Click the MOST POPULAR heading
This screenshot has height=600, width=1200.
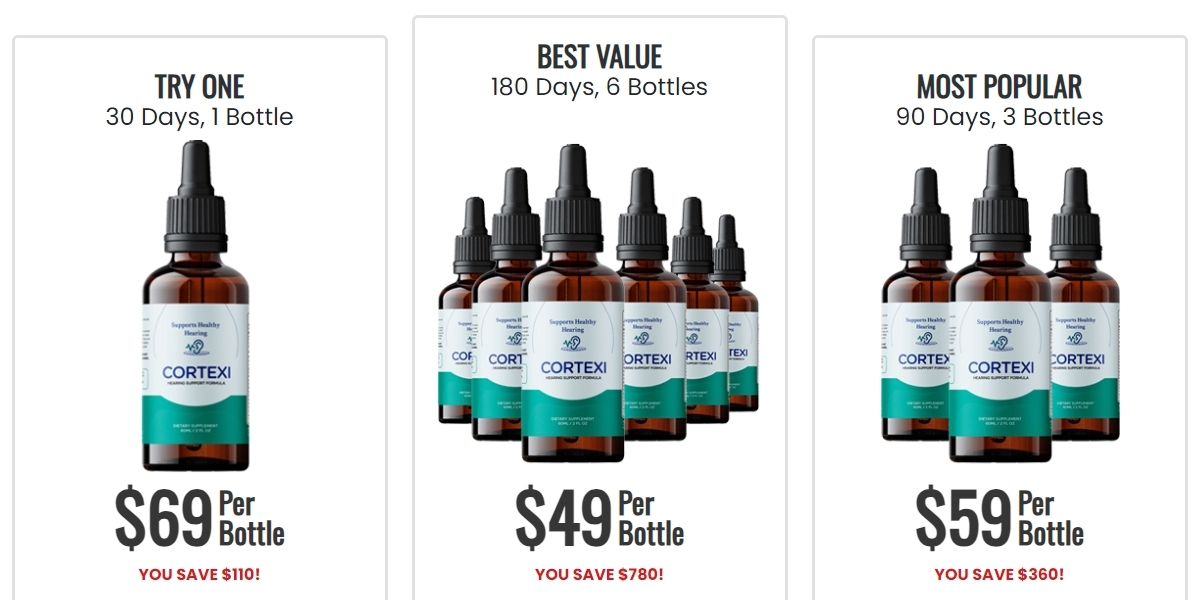tap(1000, 87)
